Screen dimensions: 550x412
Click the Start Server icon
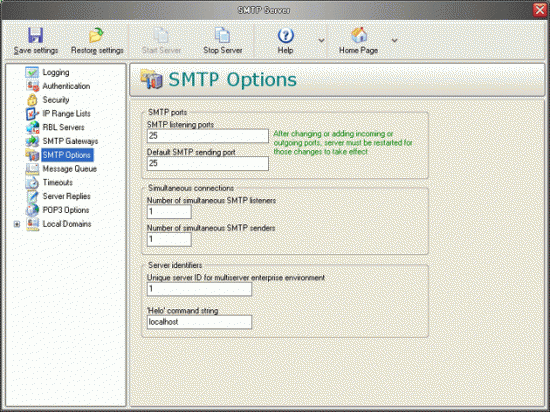[161, 35]
